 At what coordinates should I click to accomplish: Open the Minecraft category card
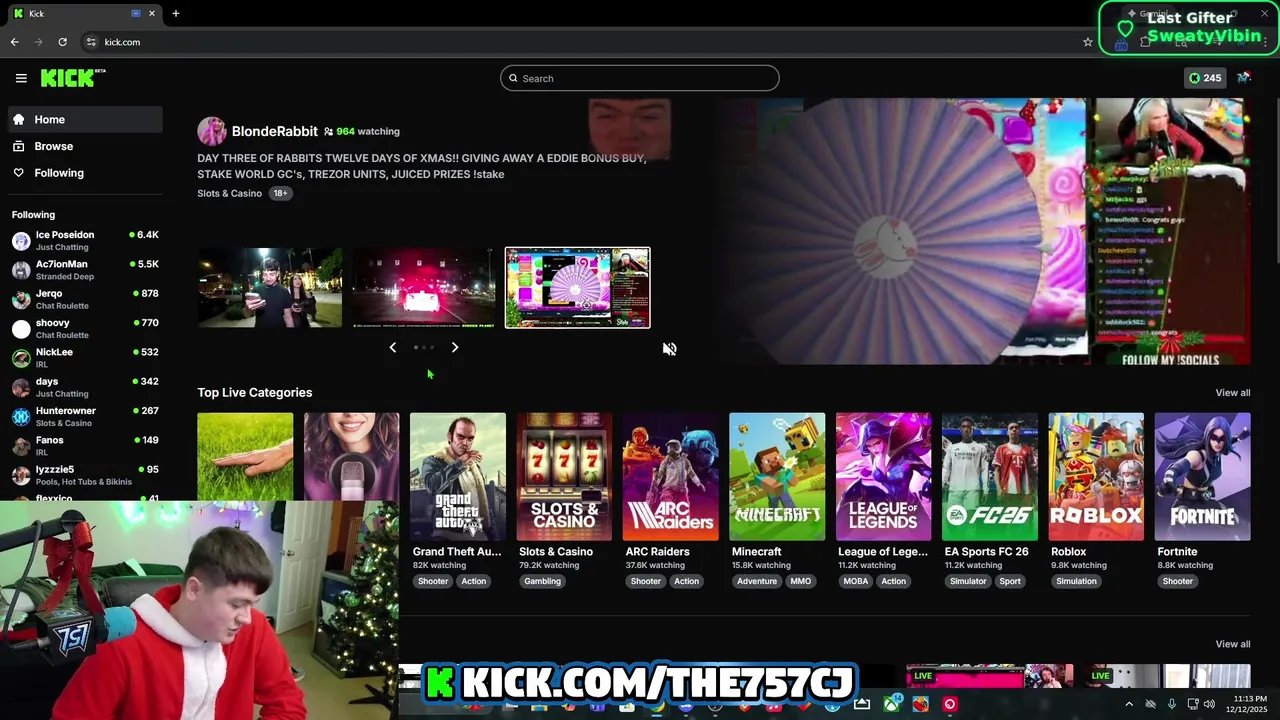point(777,477)
